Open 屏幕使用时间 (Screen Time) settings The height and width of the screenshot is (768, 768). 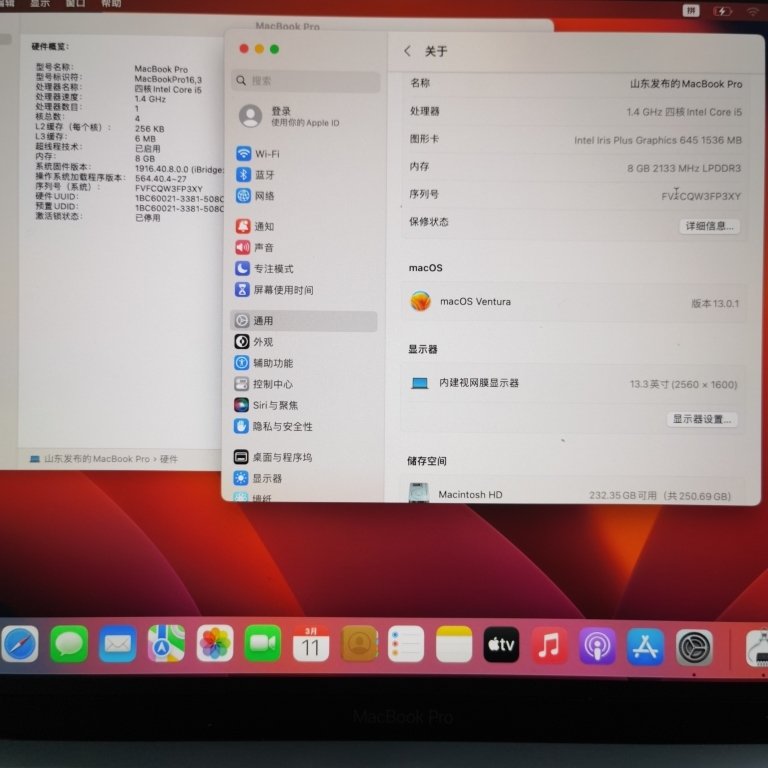pos(282,290)
